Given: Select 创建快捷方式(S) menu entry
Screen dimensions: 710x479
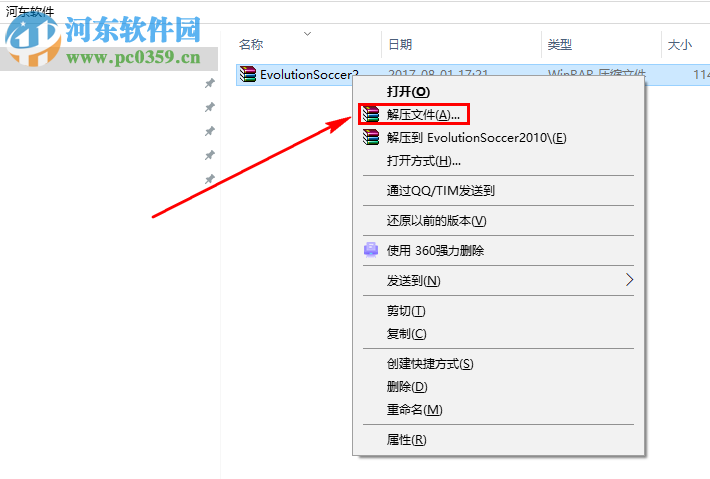Looking at the screenshot, I should click(498, 364).
